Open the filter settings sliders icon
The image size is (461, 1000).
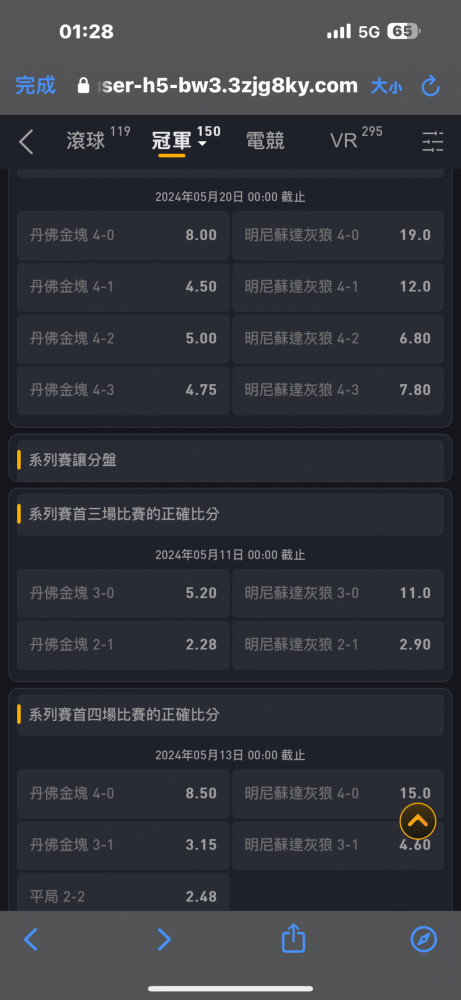433,142
